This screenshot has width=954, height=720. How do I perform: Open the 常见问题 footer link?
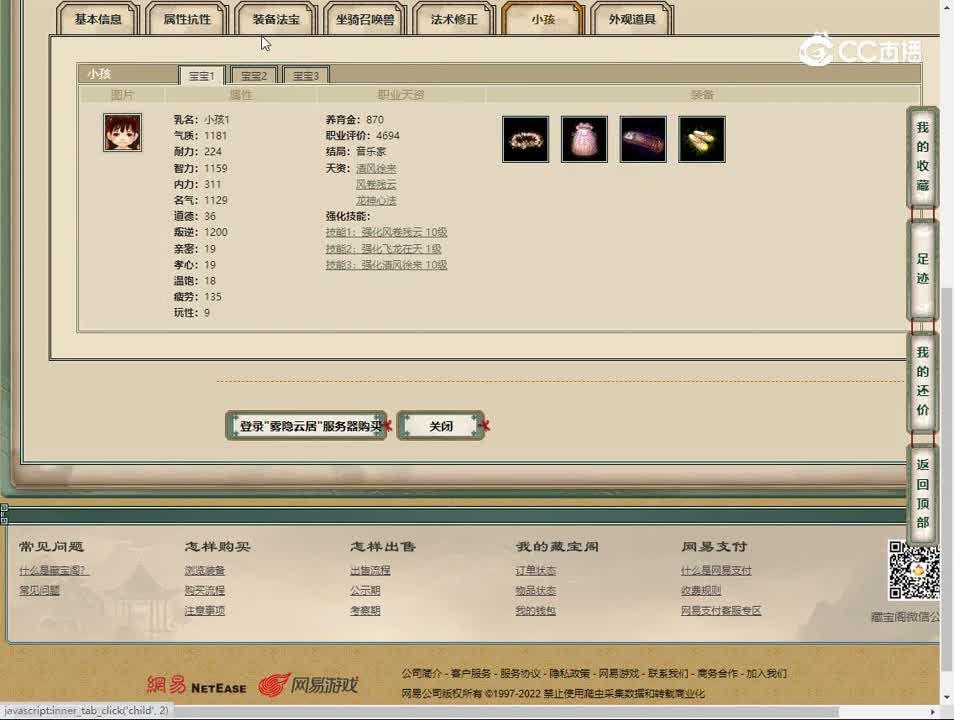coord(39,590)
